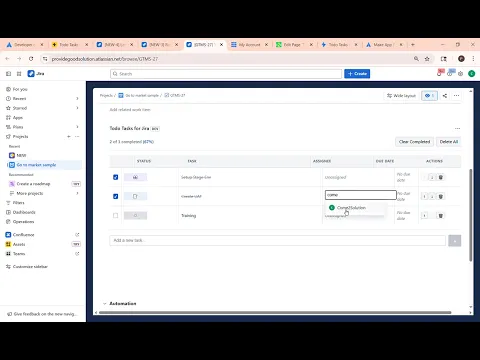Open the help icon in Jira header

(x=450, y=74)
